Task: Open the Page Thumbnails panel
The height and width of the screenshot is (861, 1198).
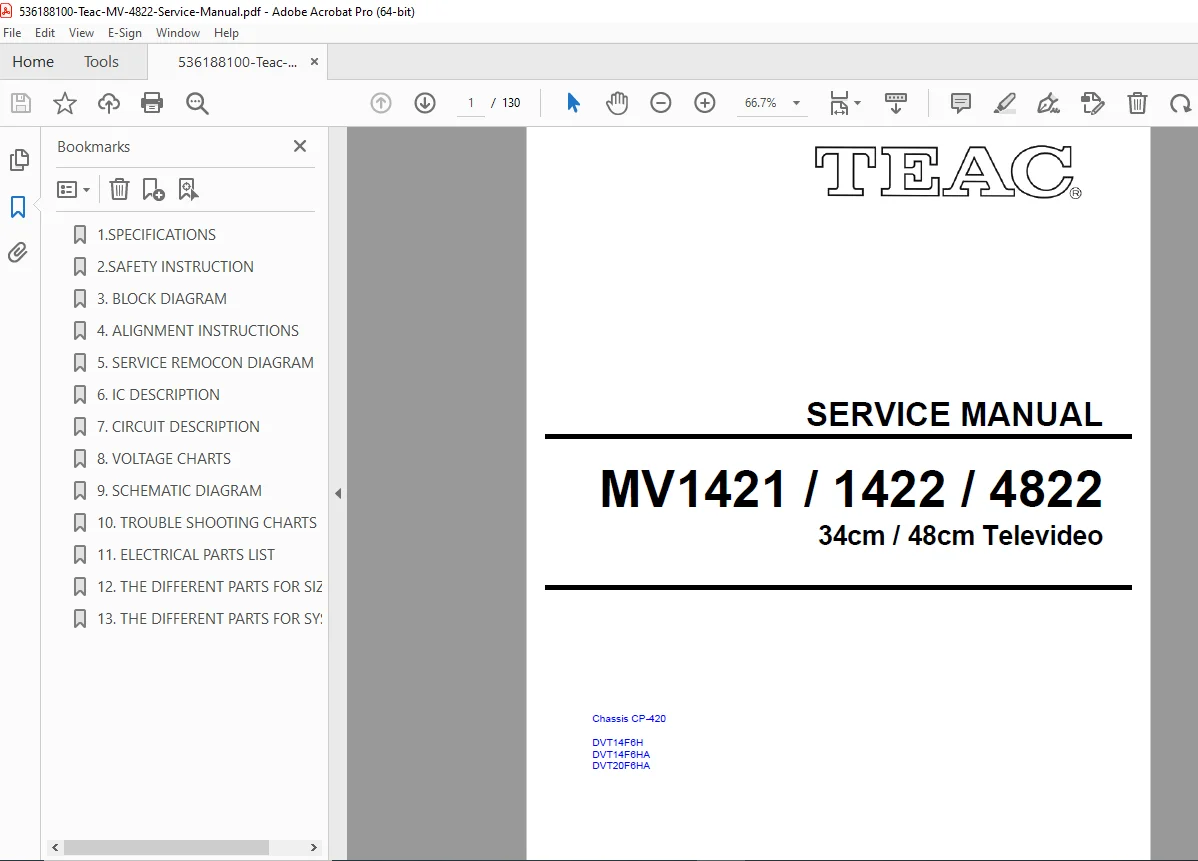Action: click(19, 160)
